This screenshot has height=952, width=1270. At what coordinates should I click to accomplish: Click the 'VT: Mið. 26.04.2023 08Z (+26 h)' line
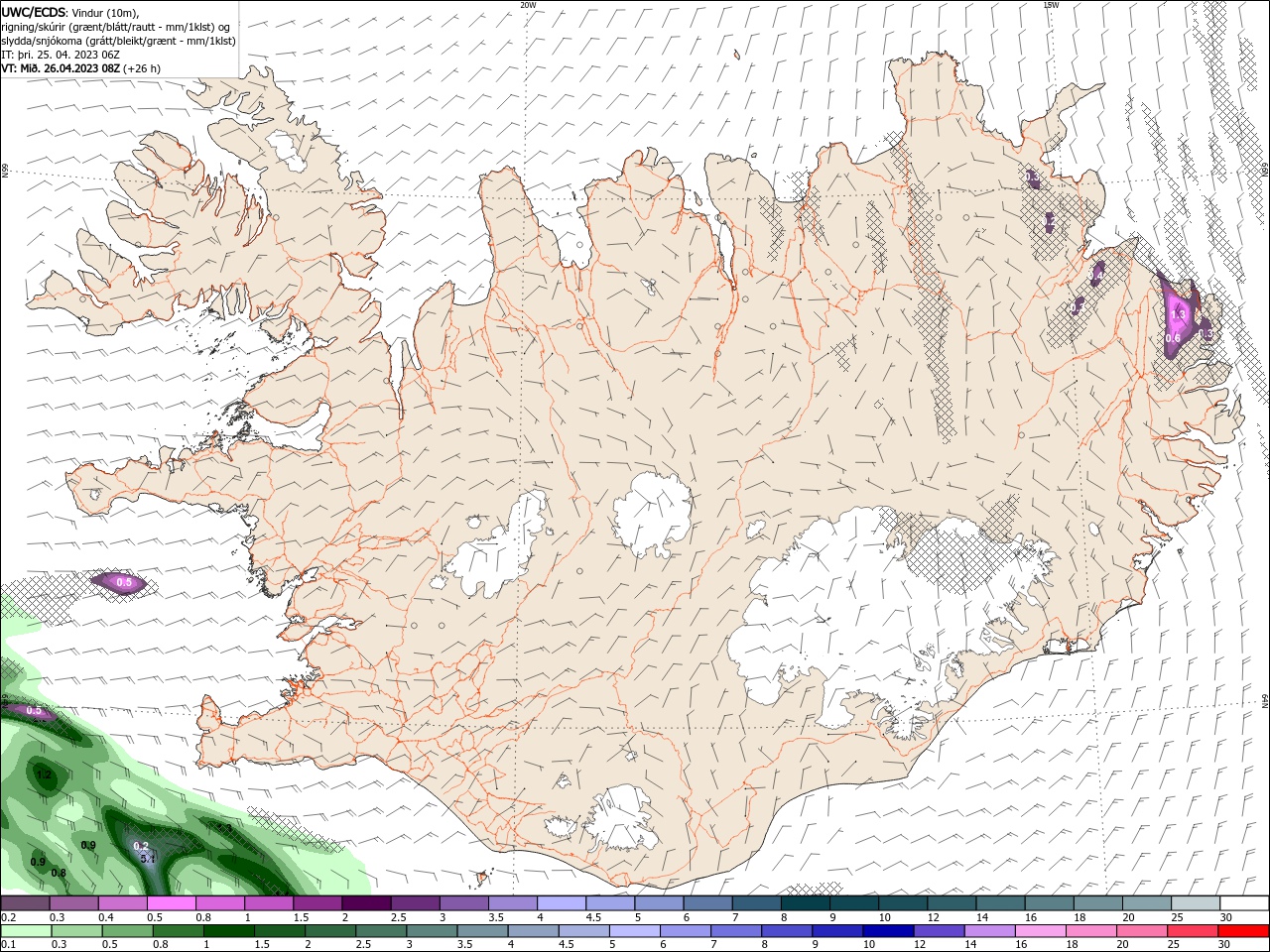pyautogui.click(x=80, y=68)
